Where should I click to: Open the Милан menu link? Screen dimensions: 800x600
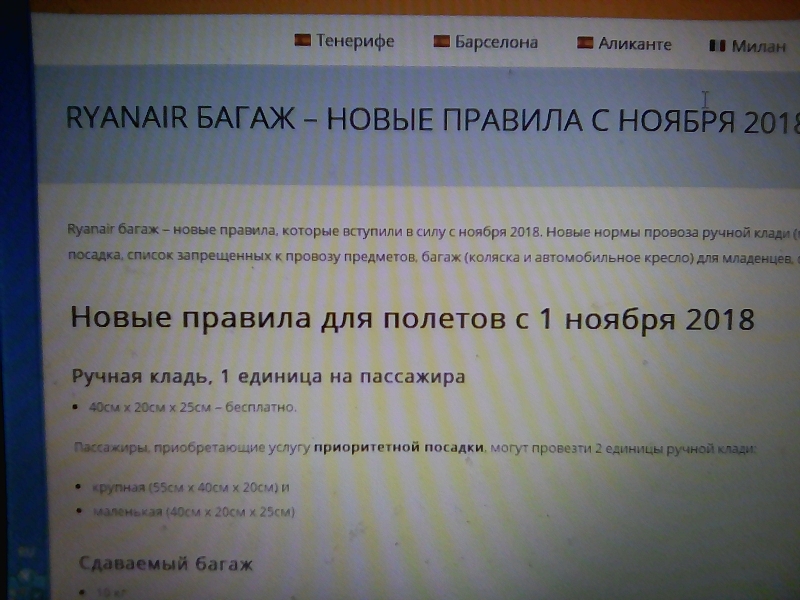tap(759, 46)
